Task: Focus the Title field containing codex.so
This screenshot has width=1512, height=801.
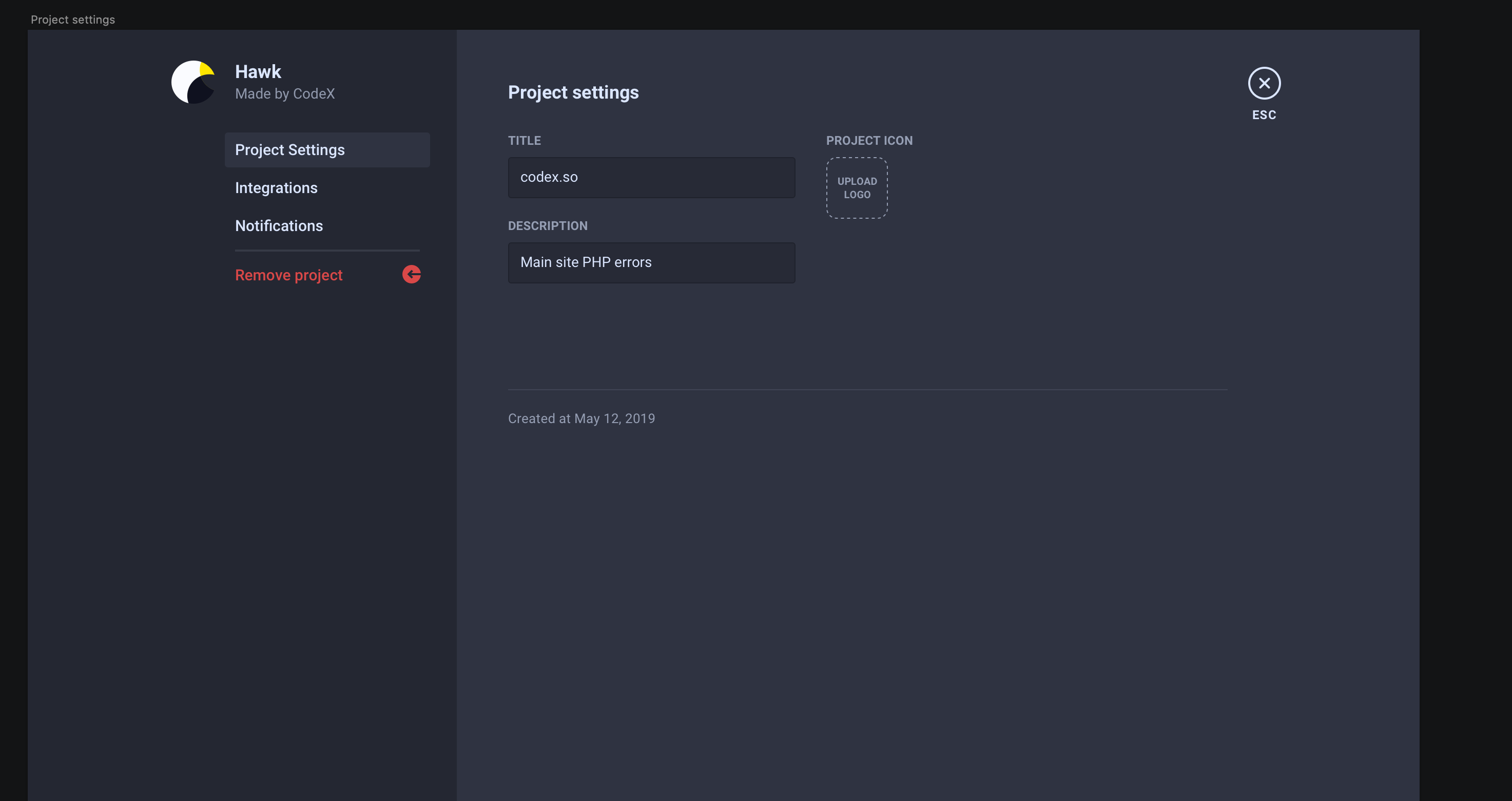Action: (x=651, y=177)
